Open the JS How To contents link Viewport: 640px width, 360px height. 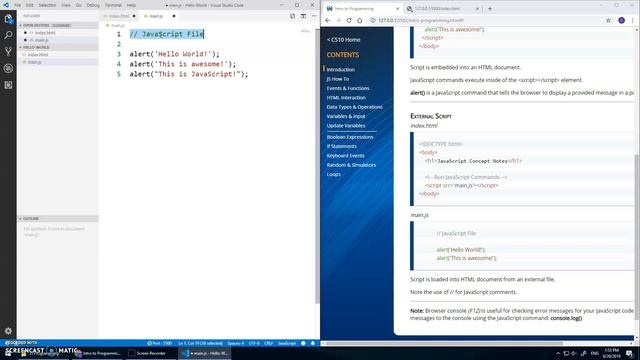tap(338, 79)
